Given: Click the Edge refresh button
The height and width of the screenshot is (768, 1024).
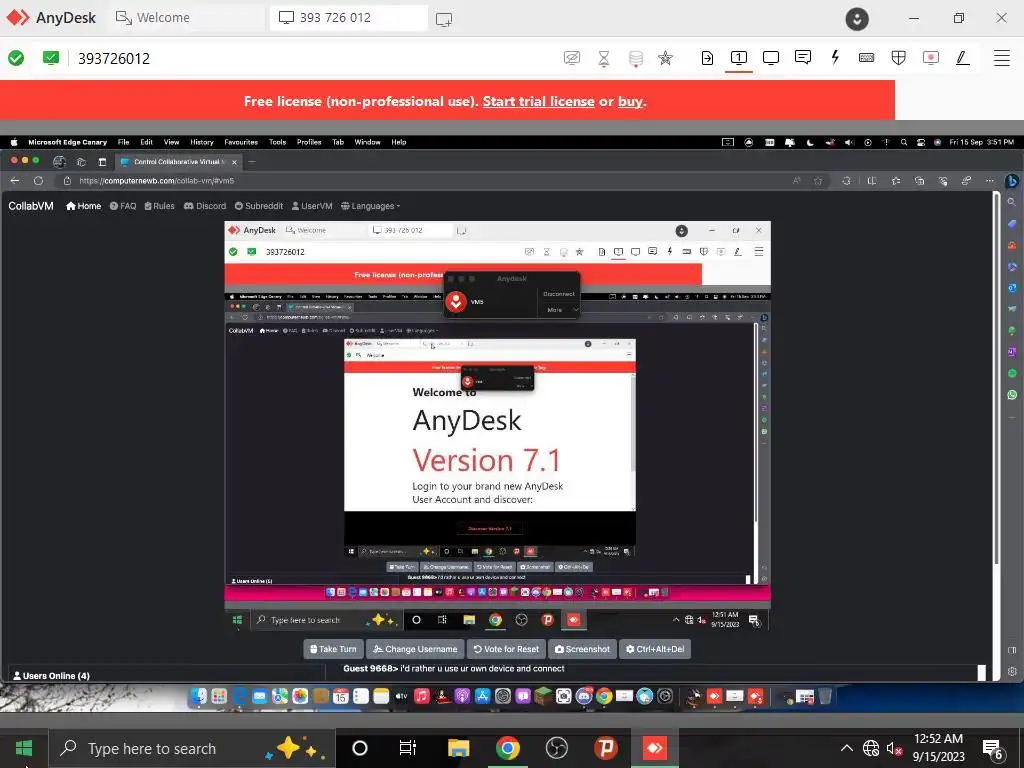Looking at the screenshot, I should point(39,181).
